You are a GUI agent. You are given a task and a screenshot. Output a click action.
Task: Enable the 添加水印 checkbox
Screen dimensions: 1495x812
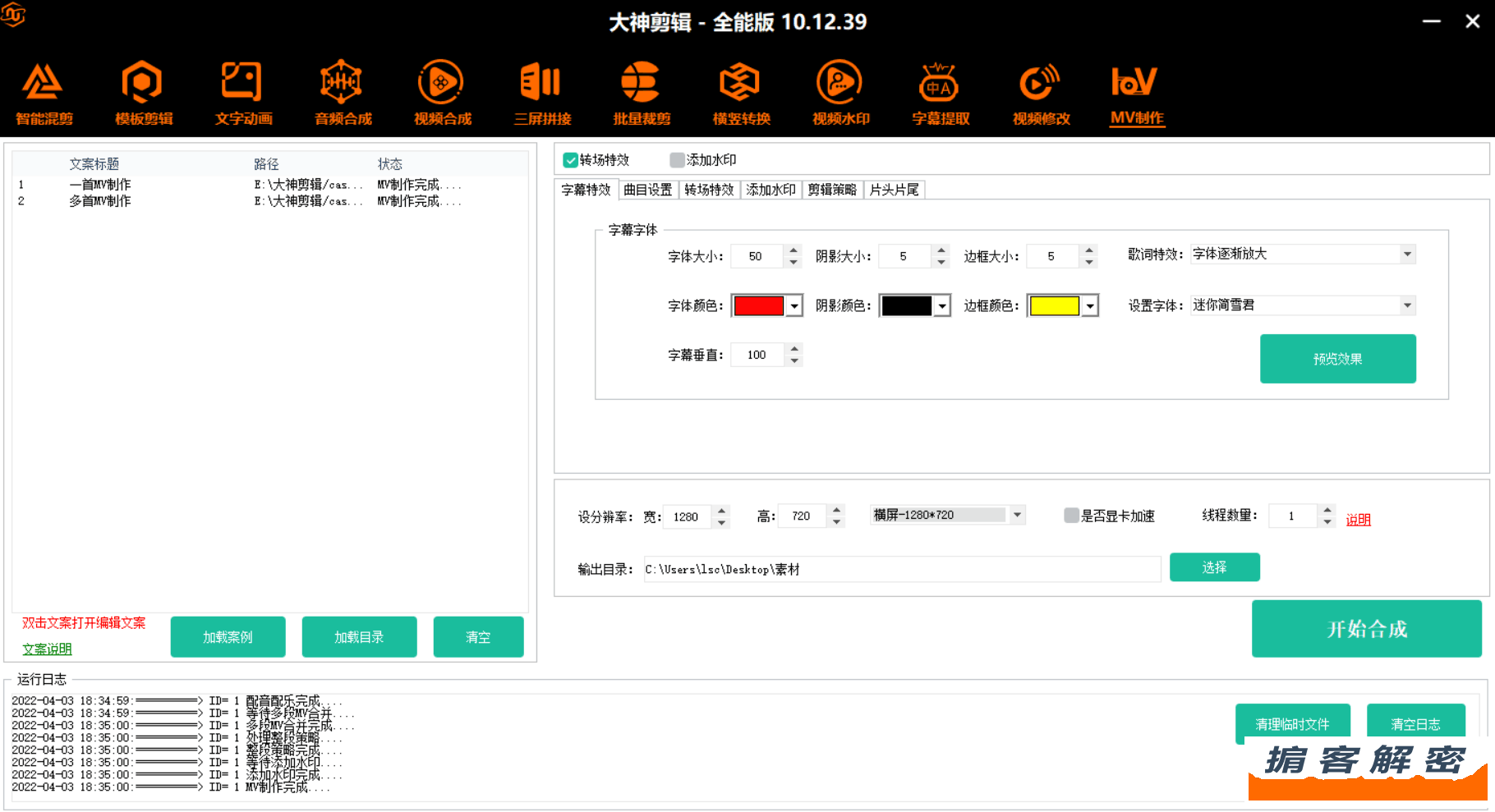pyautogui.click(x=677, y=160)
